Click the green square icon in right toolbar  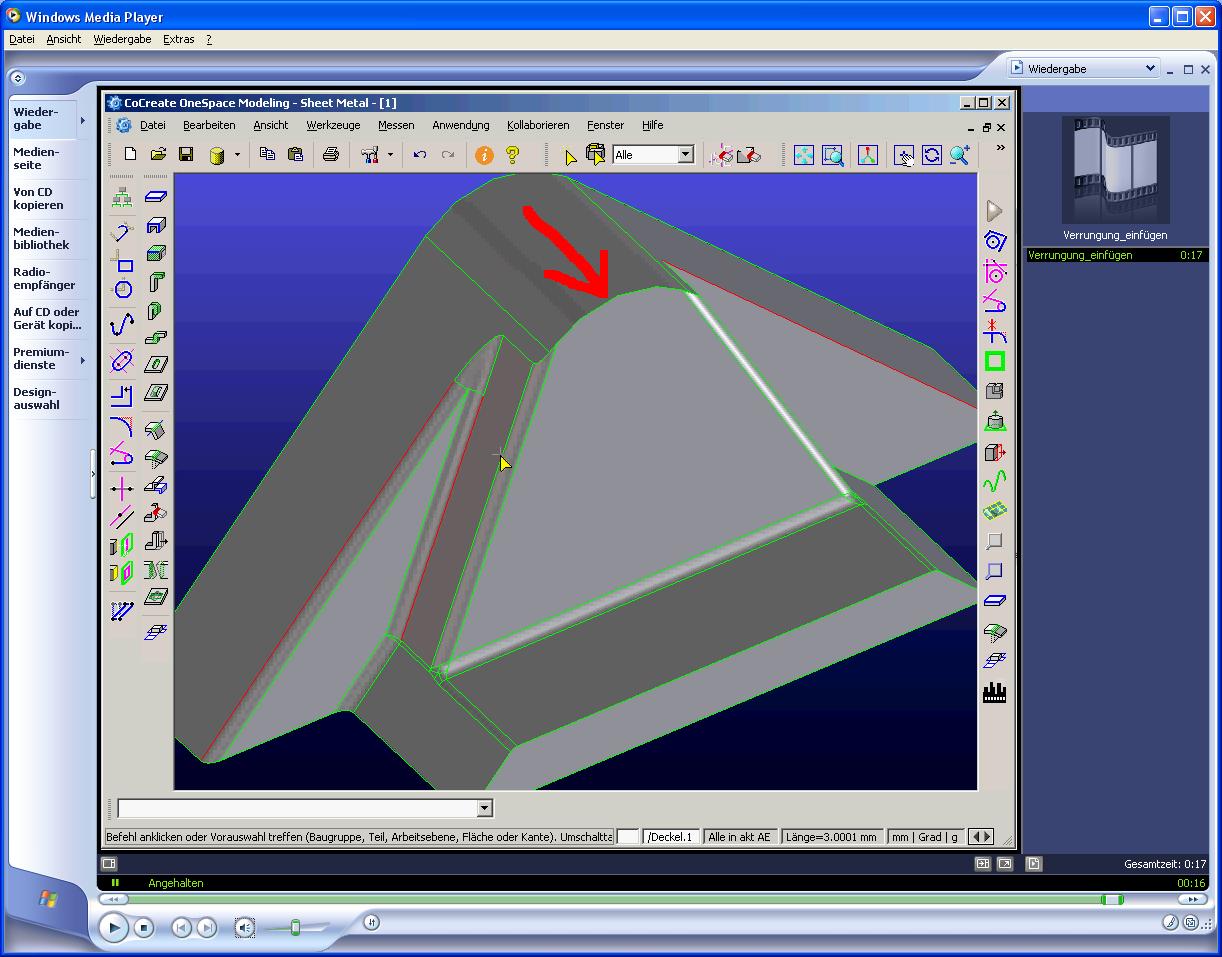[x=994, y=361]
